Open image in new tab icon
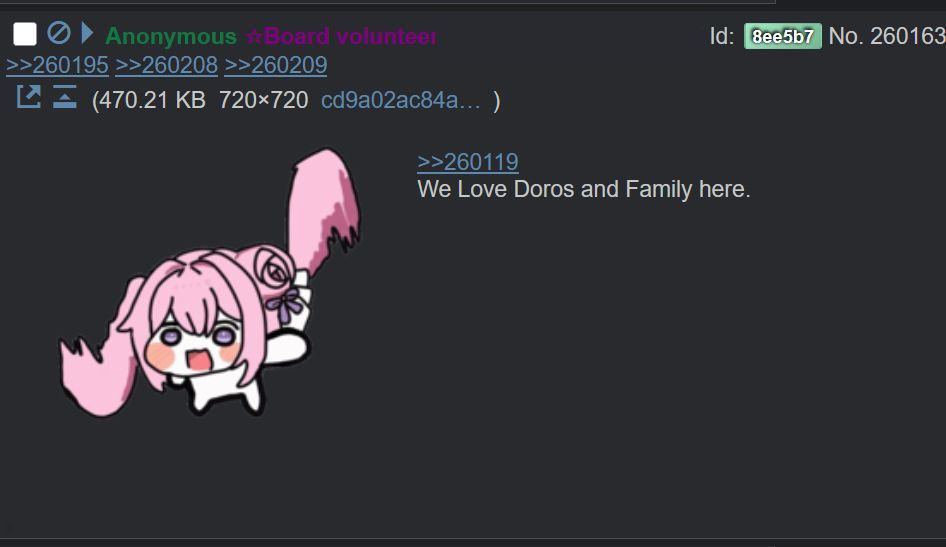The width and height of the screenshot is (946, 547). pos(28,96)
